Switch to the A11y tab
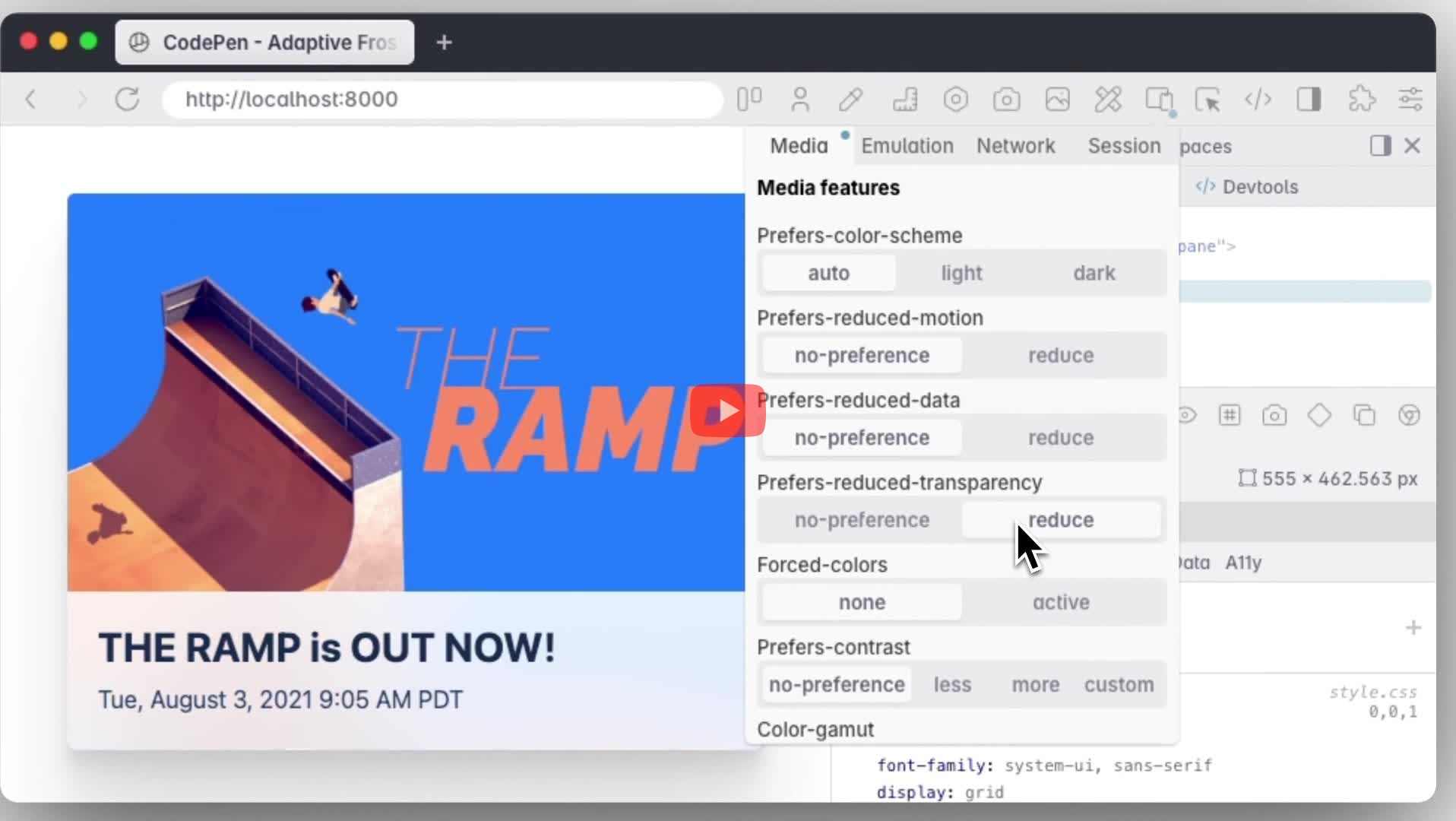Image resolution: width=1456 pixels, height=821 pixels. click(x=1243, y=563)
